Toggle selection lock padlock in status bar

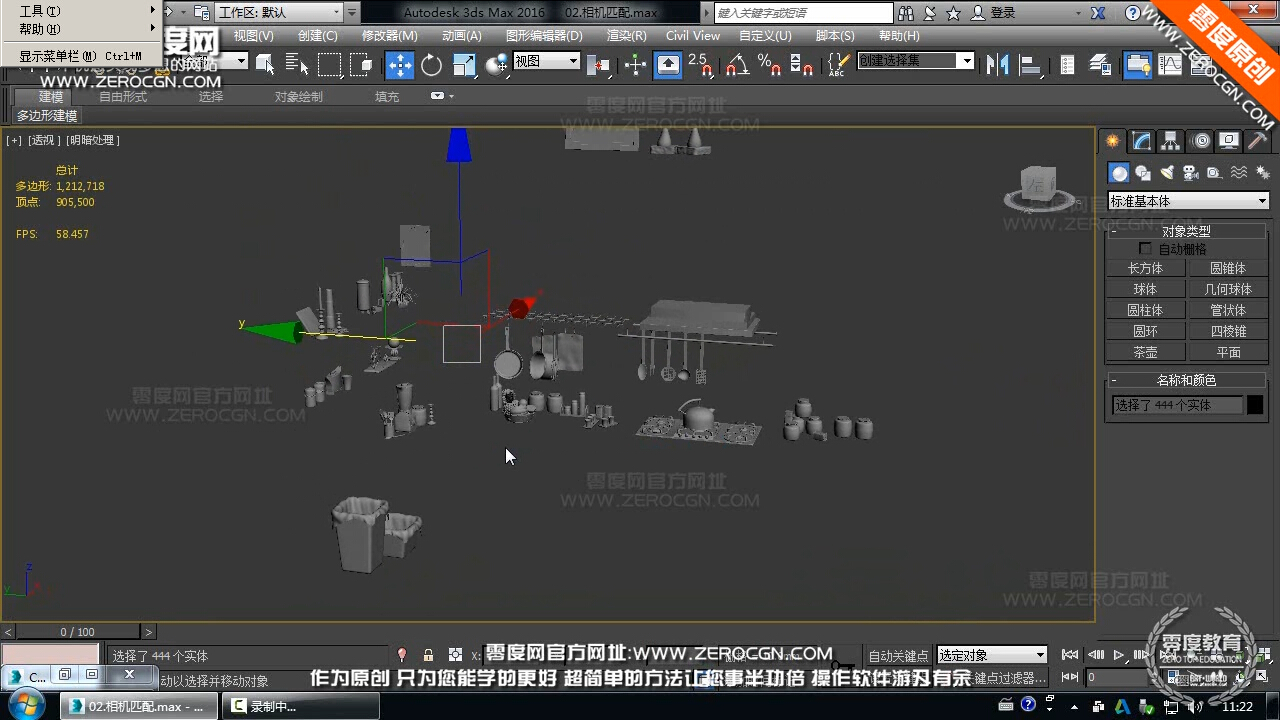click(x=428, y=655)
